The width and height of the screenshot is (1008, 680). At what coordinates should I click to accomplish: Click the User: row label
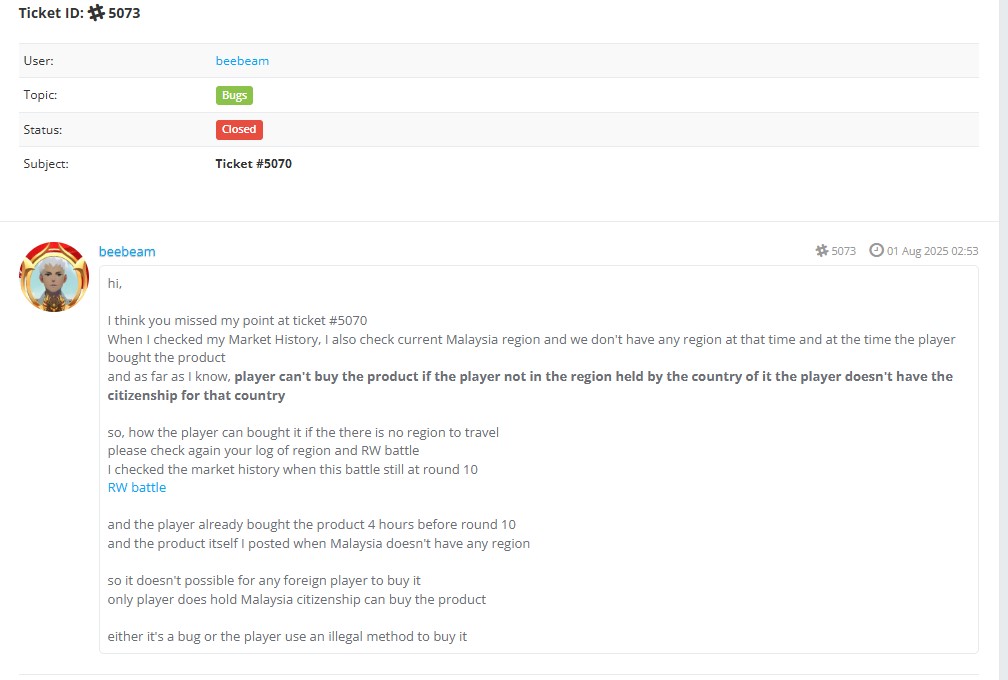[x=39, y=61]
